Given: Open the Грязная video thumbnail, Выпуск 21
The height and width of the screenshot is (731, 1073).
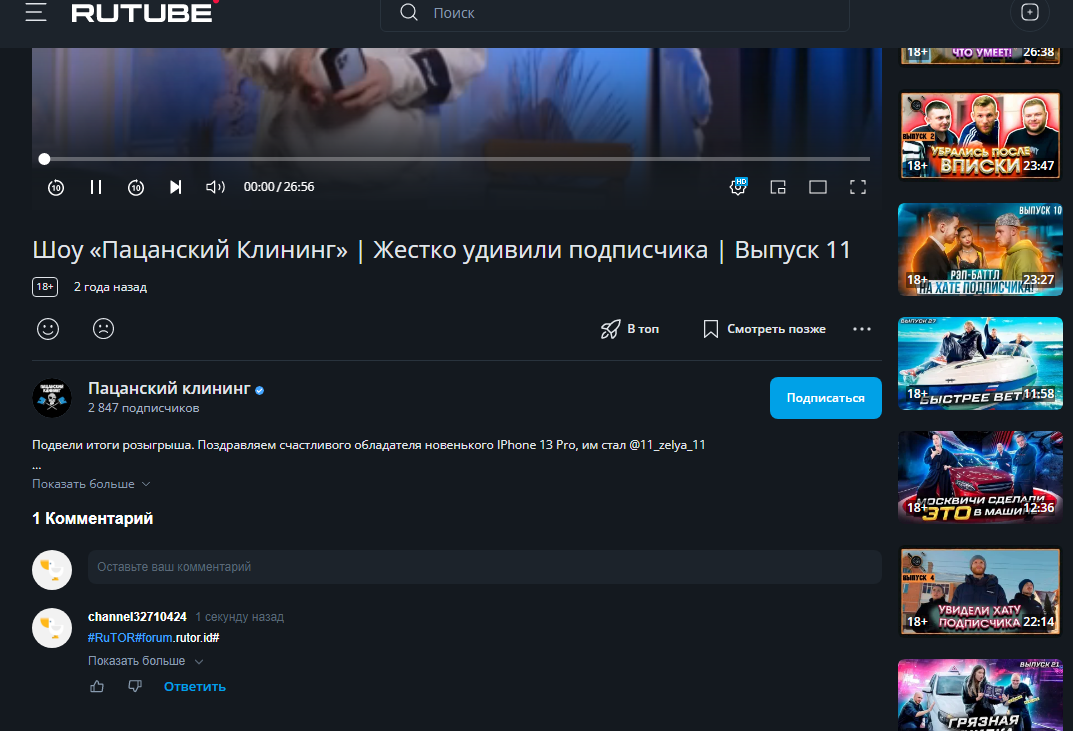Looking at the screenshot, I should click(980, 695).
